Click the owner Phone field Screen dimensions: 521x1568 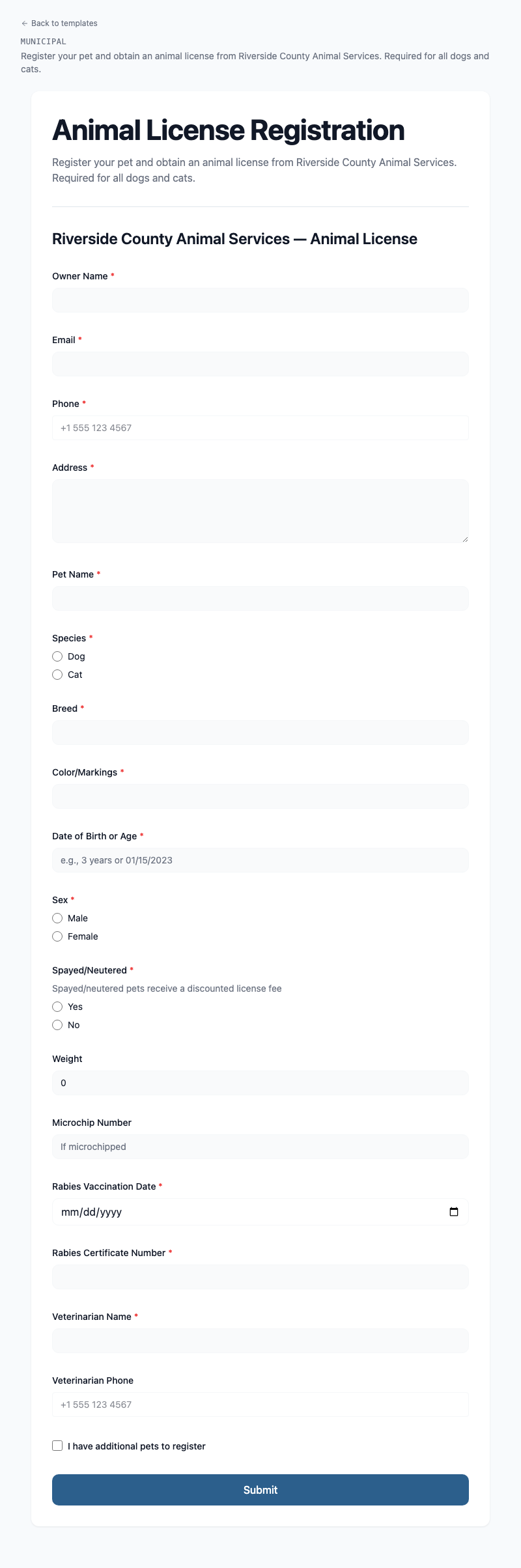point(260,428)
